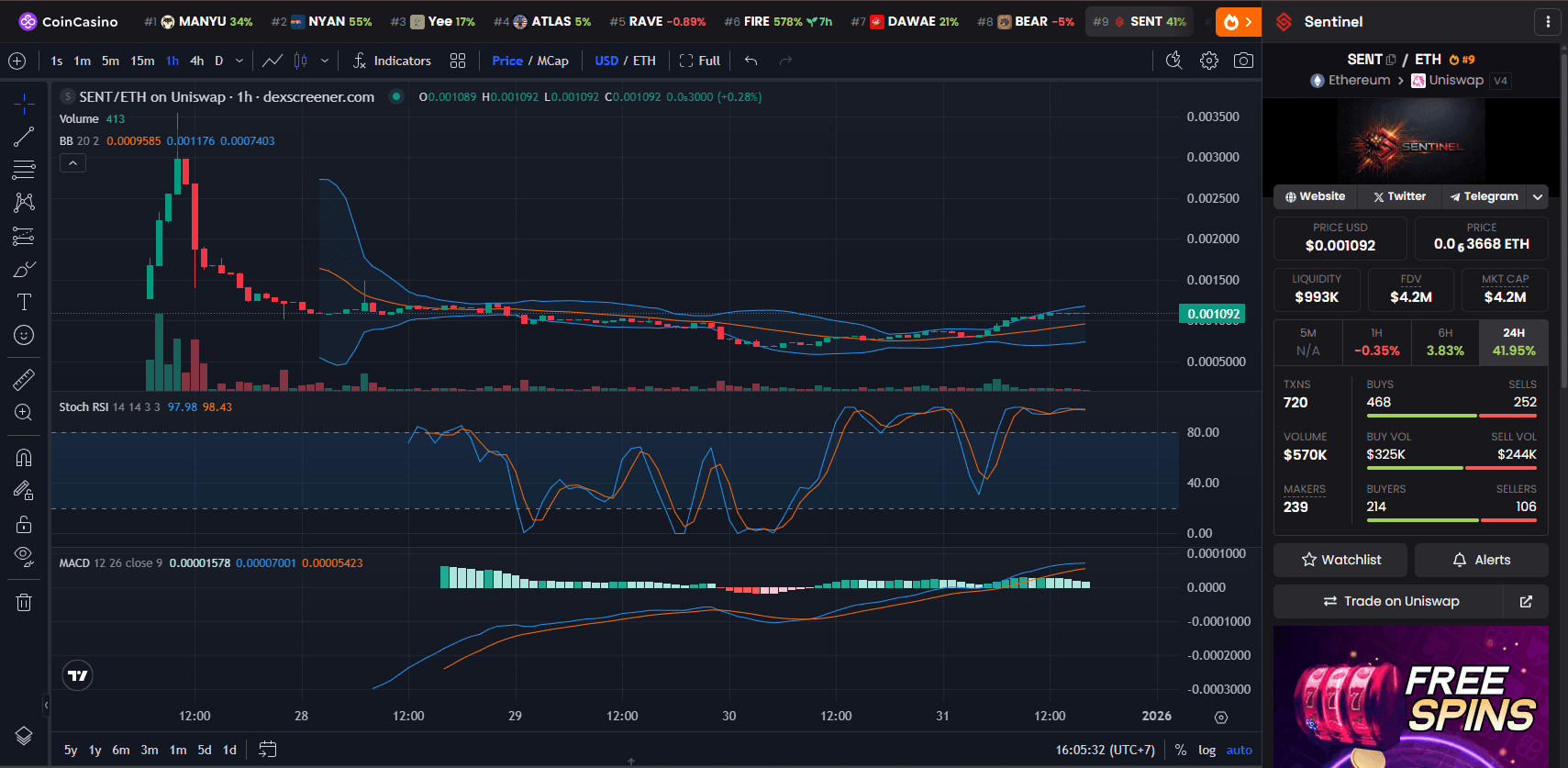Open chart settings gear
This screenshot has height=768, width=1568.
[x=1209, y=61]
